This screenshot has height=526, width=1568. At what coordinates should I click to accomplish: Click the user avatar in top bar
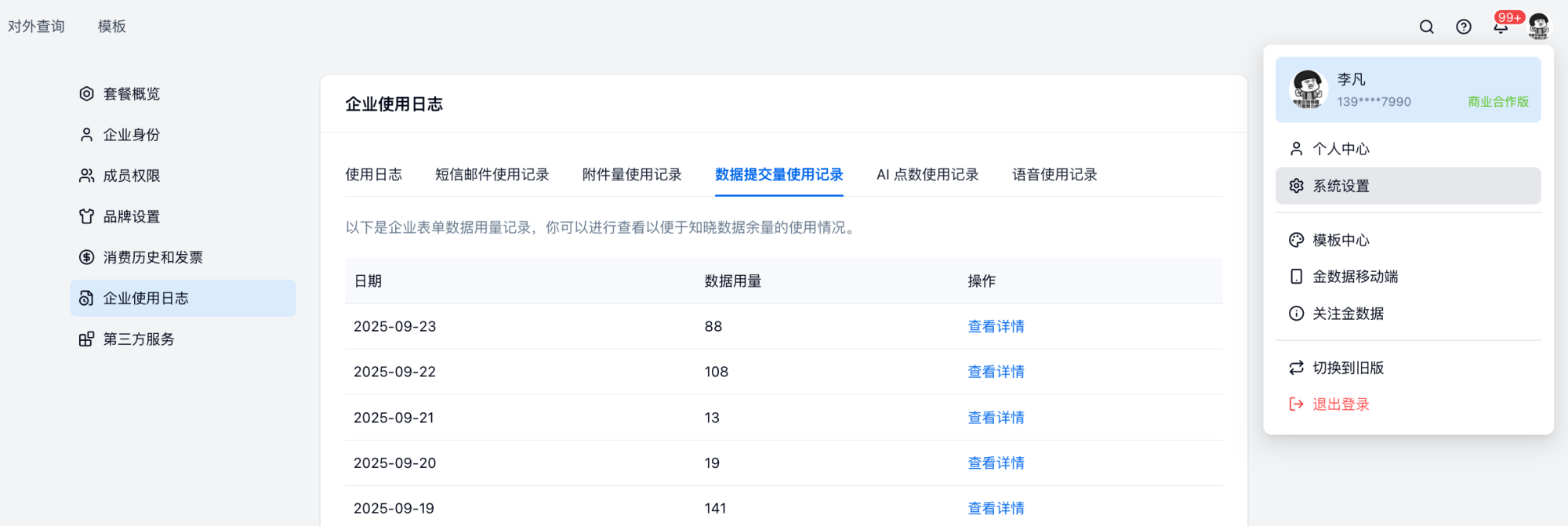(x=1538, y=27)
